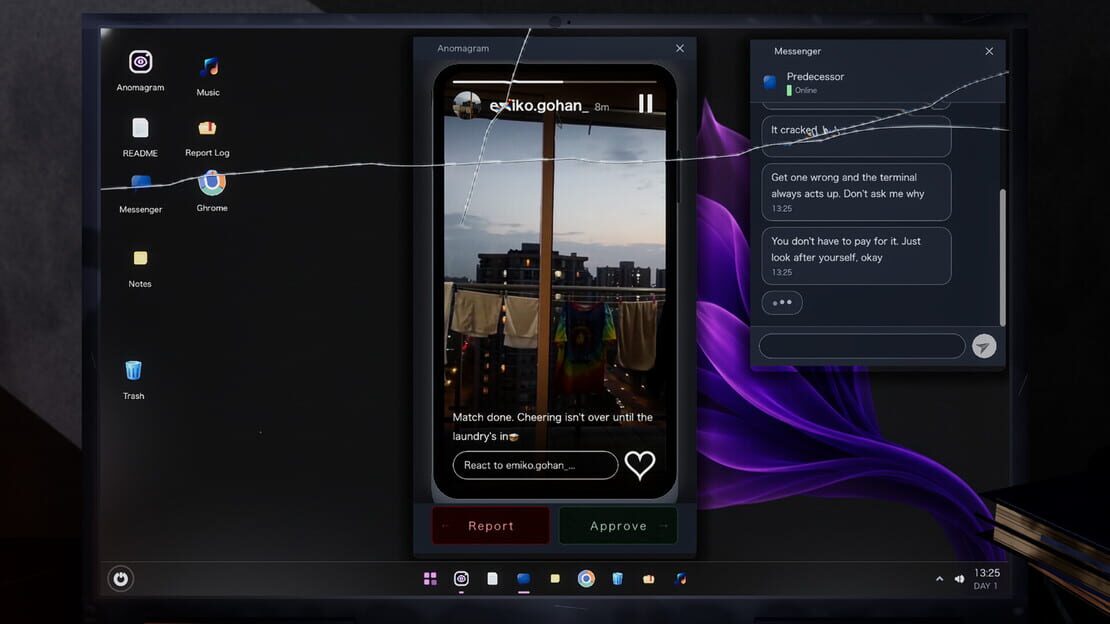Click the Messenger message input box
This screenshot has height=624, width=1110.
[862, 346]
